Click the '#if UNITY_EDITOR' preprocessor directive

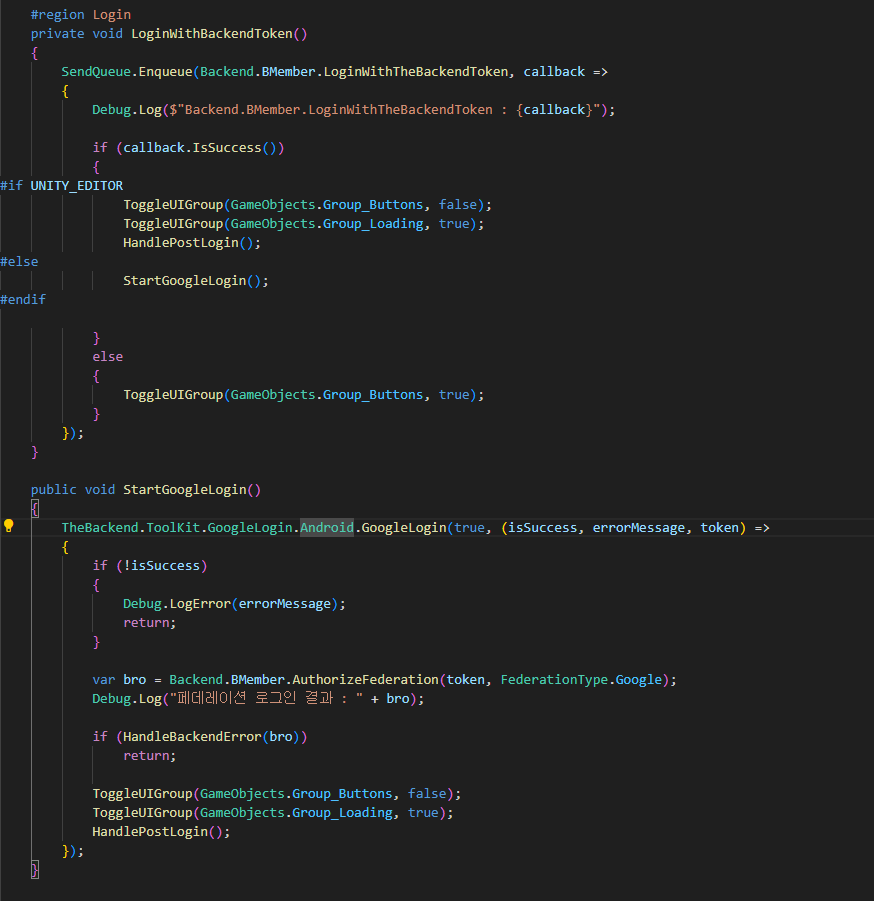point(61,186)
